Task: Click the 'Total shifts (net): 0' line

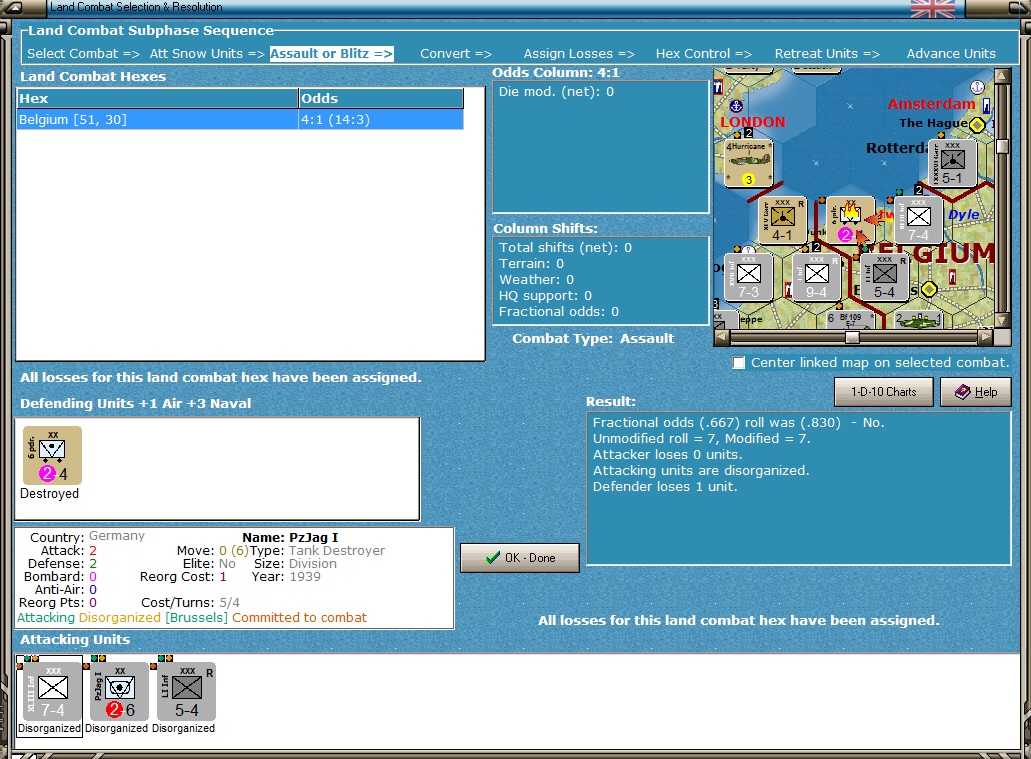Action: (565, 248)
